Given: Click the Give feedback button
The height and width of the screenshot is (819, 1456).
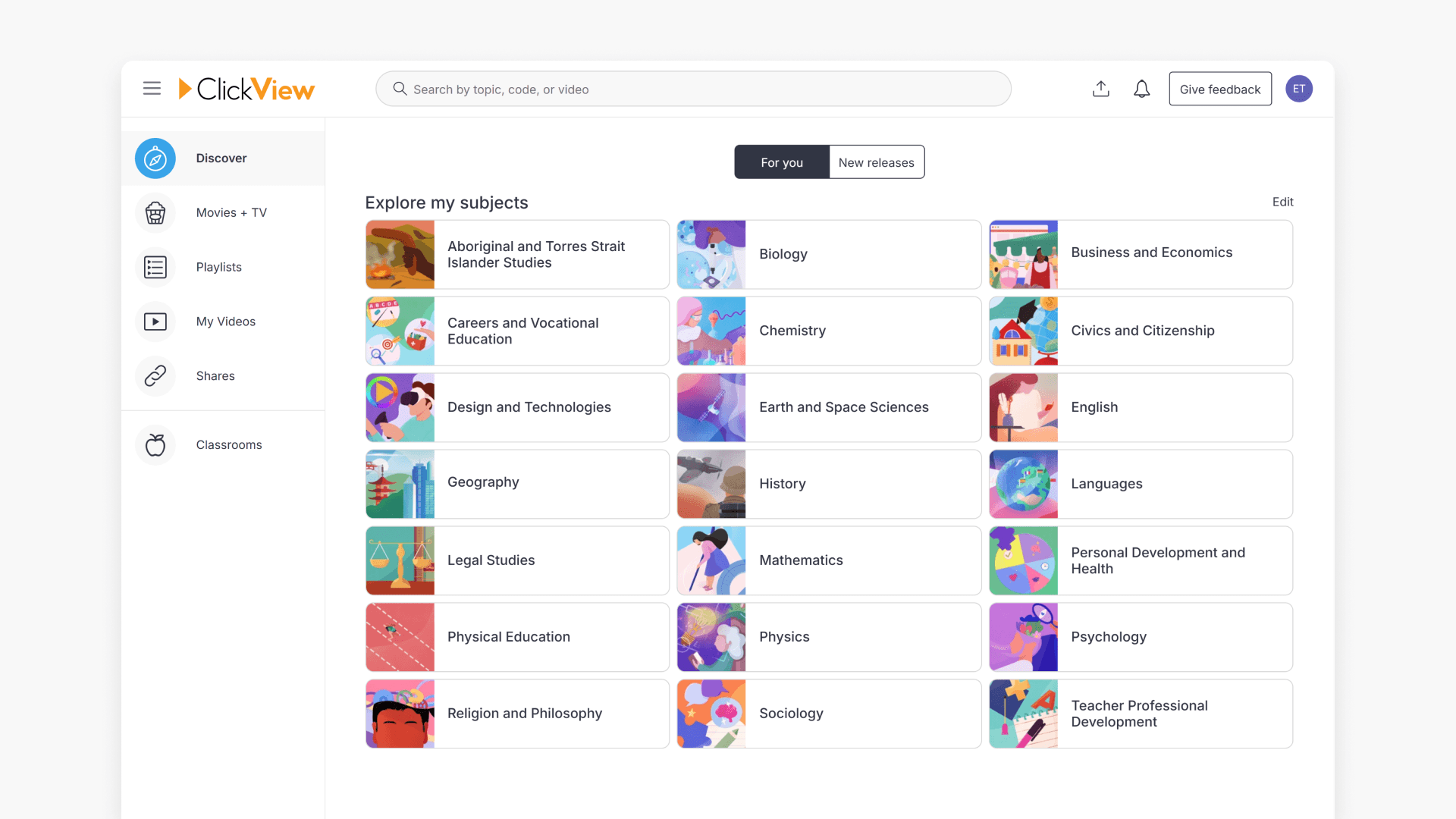Looking at the screenshot, I should tap(1220, 89).
